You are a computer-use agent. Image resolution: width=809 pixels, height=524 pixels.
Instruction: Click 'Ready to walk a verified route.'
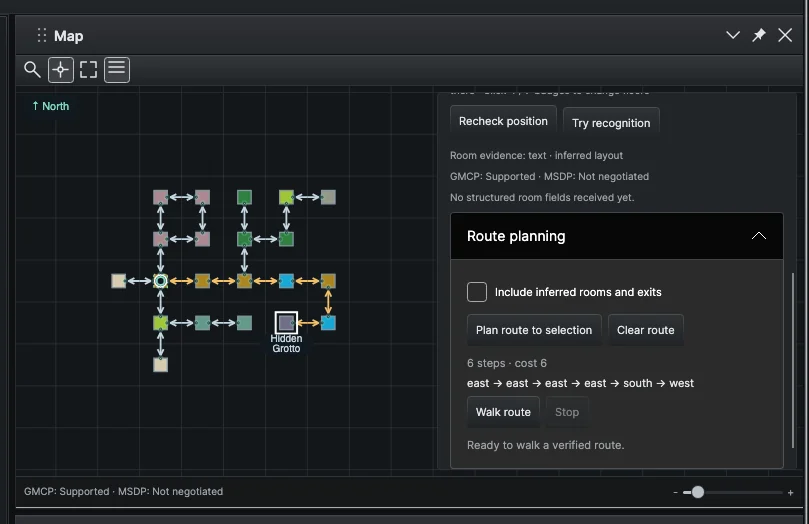(545, 445)
